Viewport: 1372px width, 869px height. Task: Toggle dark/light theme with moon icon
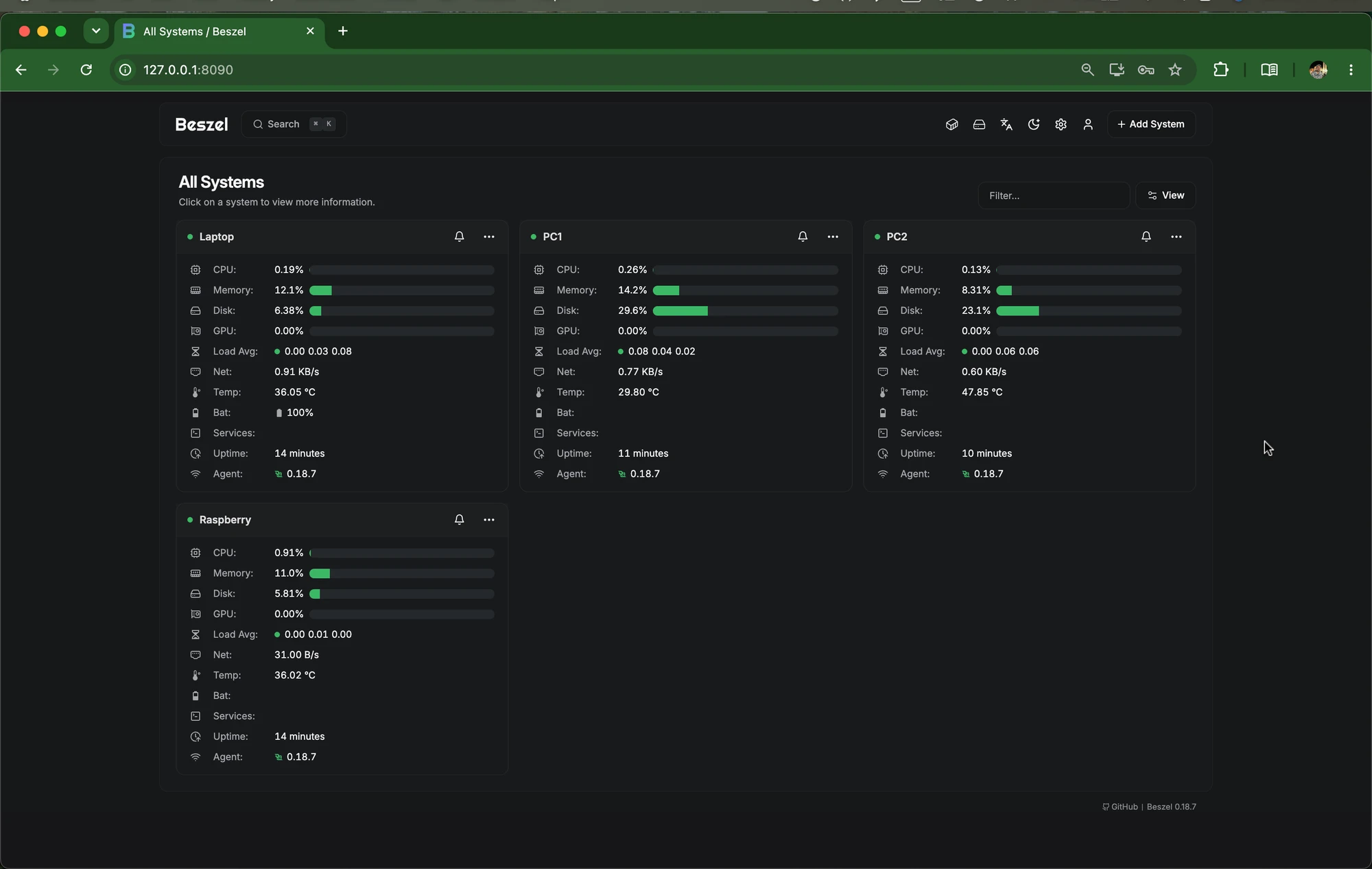coord(1034,124)
